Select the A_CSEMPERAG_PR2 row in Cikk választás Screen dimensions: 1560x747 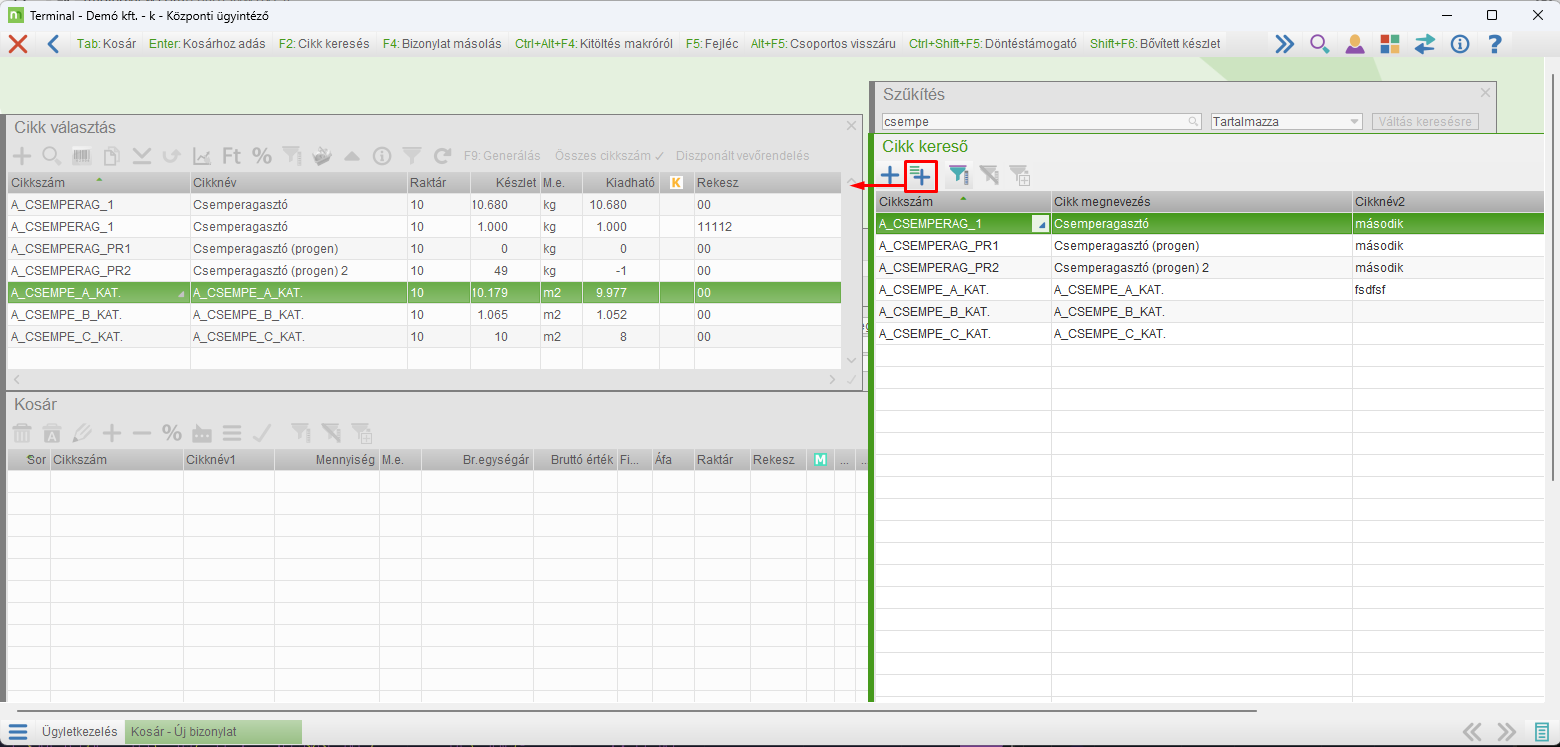tap(424, 271)
